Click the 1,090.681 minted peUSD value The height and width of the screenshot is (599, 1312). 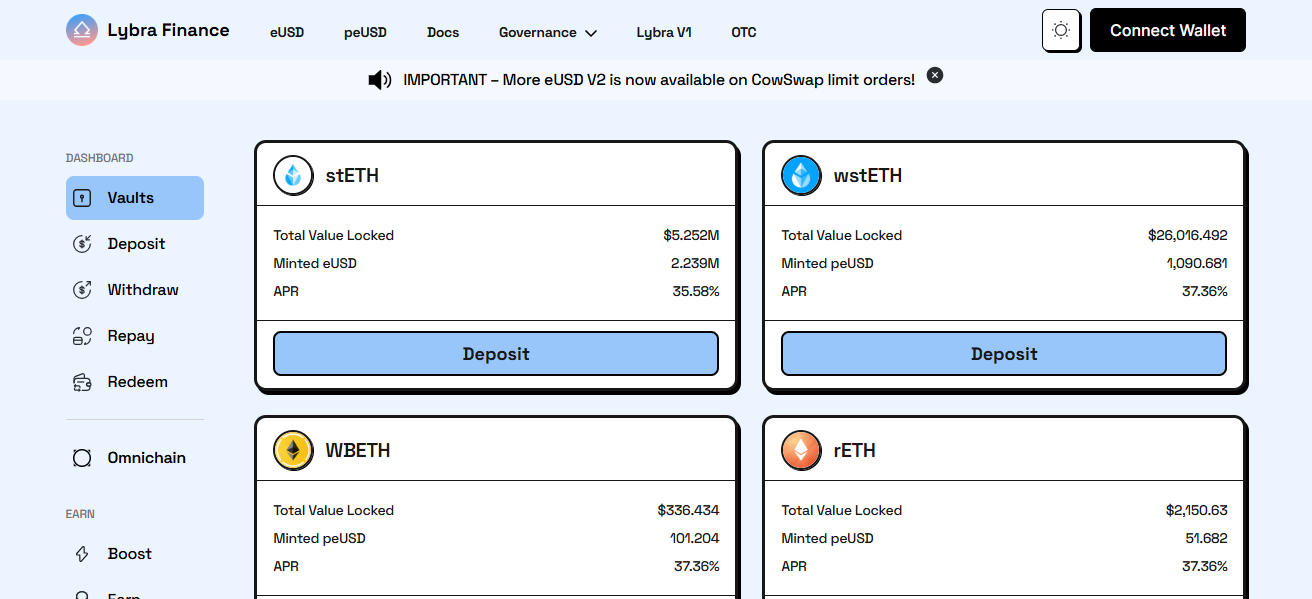click(x=1197, y=263)
